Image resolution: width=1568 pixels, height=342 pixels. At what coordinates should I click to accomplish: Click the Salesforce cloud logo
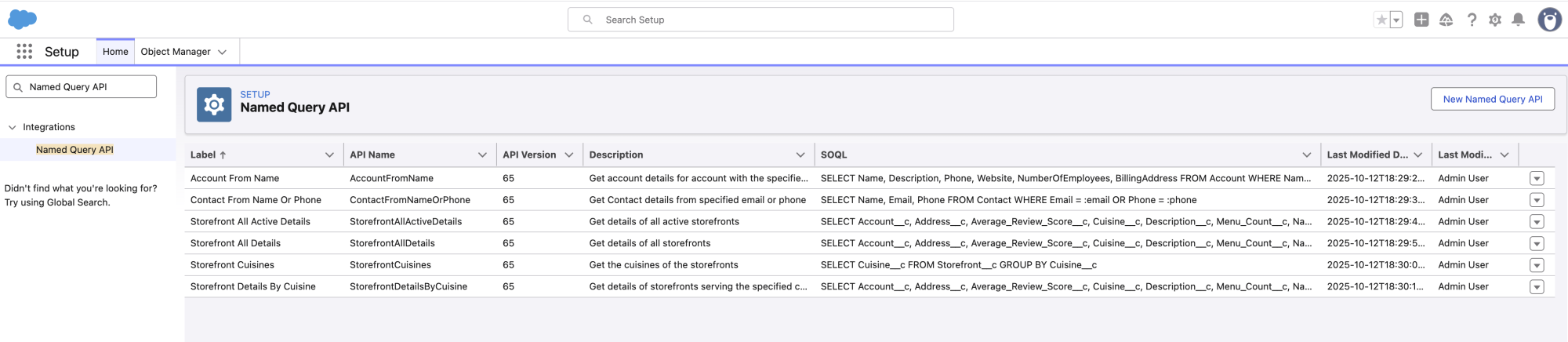click(23, 20)
